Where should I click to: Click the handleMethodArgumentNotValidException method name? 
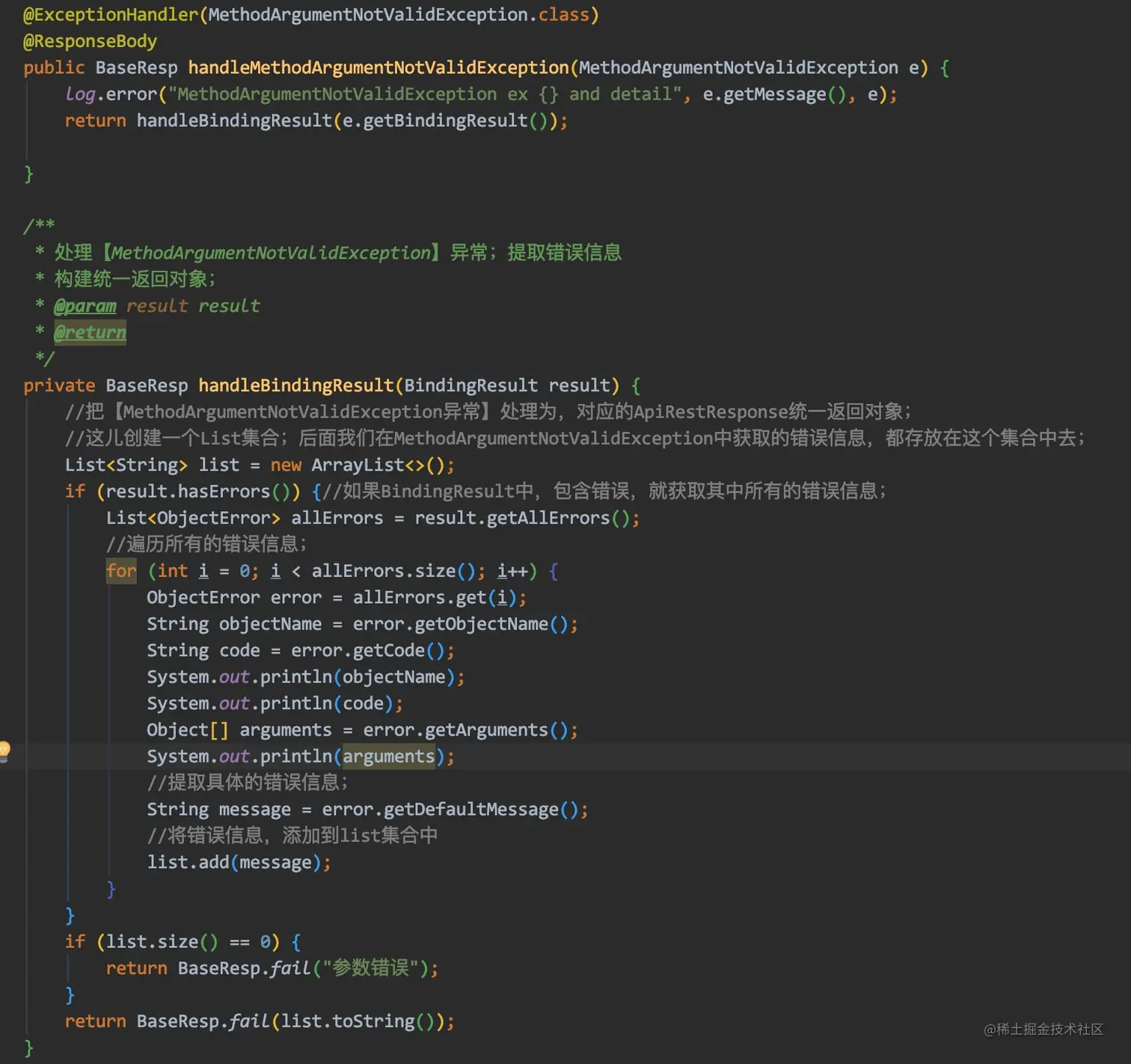click(x=378, y=68)
